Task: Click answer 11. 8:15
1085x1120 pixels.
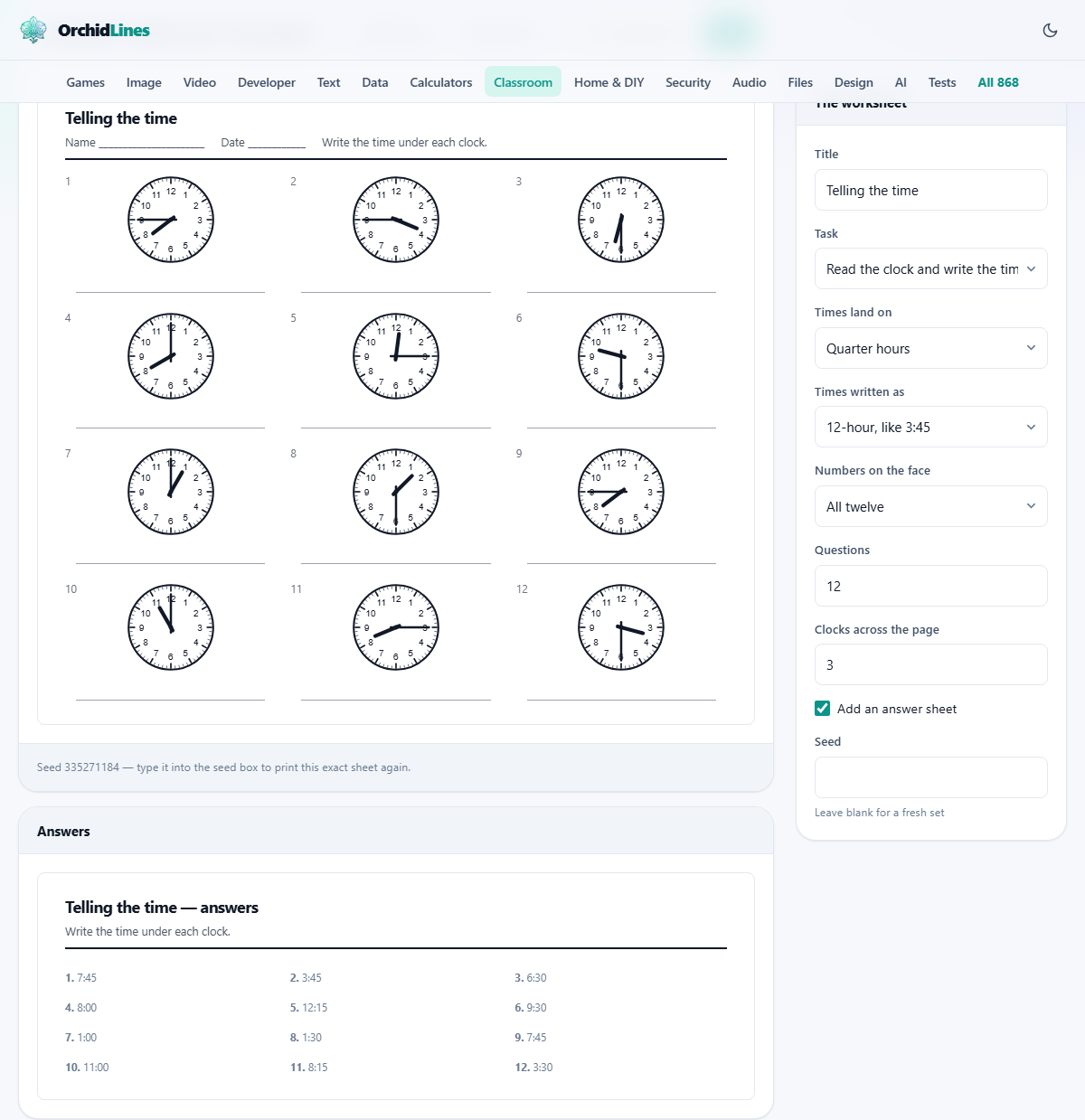Action: 308,1068
